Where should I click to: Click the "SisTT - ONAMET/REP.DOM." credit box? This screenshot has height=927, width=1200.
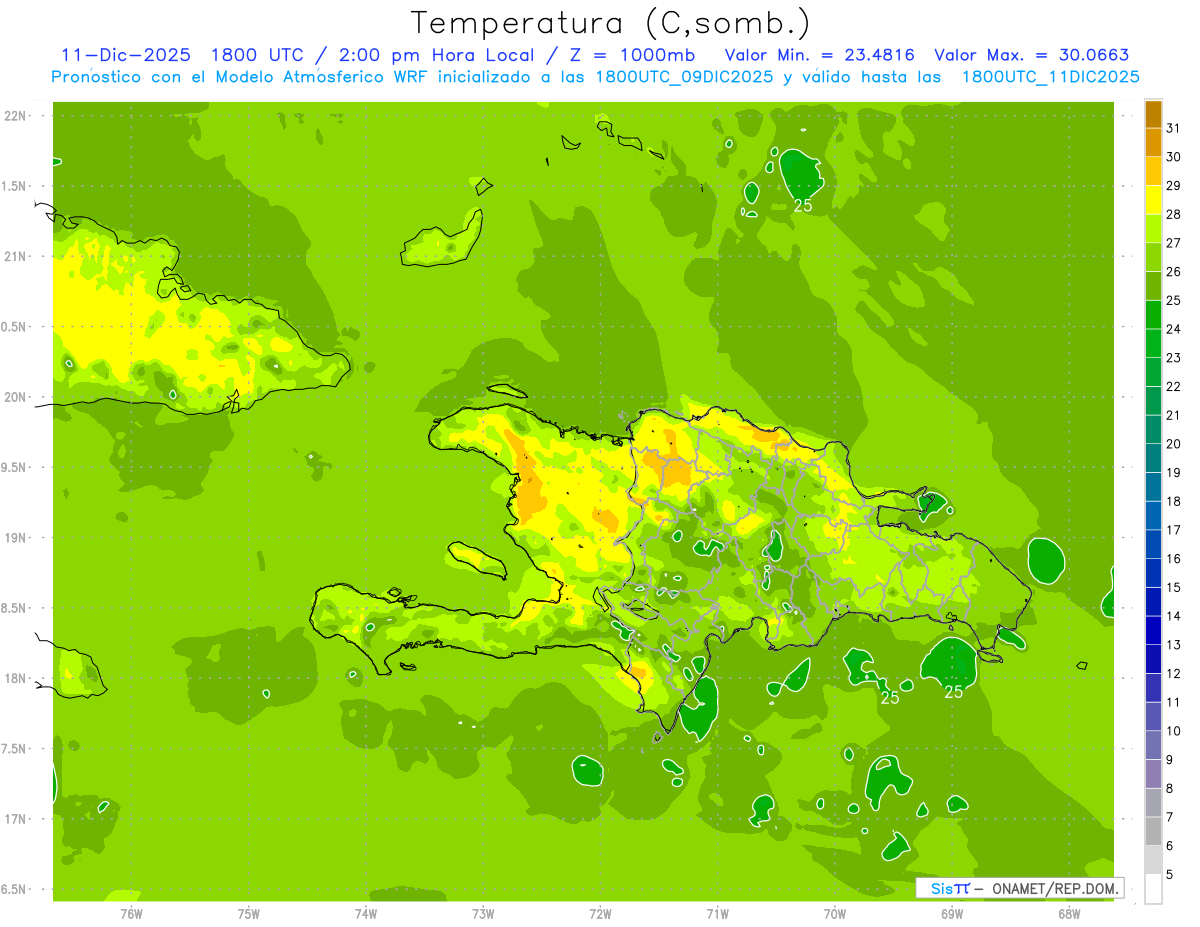pyautogui.click(x=1019, y=888)
